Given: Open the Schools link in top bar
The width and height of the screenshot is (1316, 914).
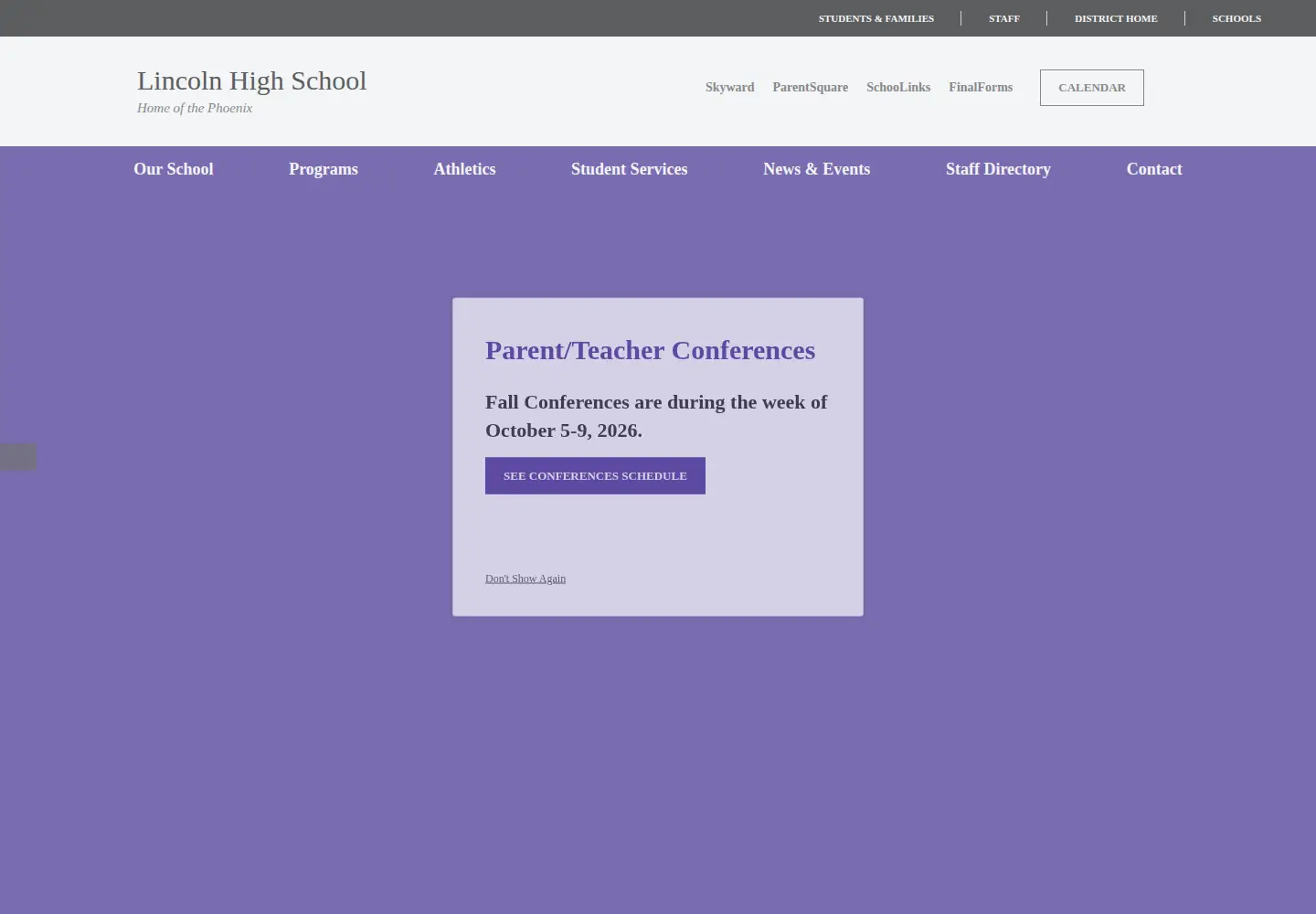Looking at the screenshot, I should click(x=1236, y=18).
